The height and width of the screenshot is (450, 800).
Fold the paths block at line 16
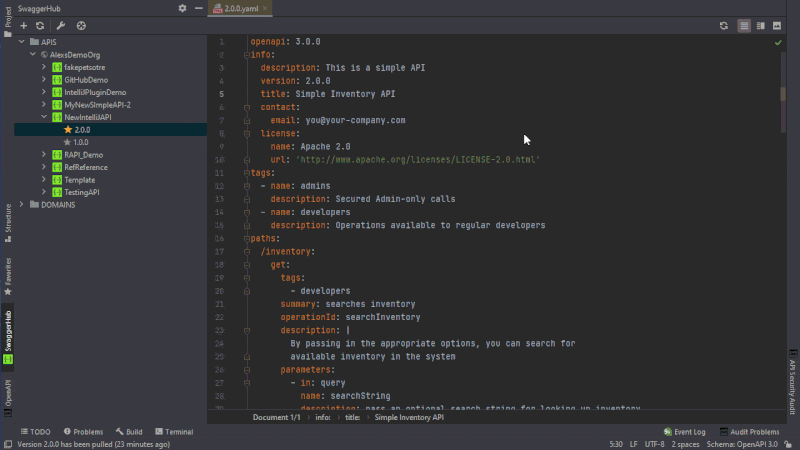coord(247,238)
